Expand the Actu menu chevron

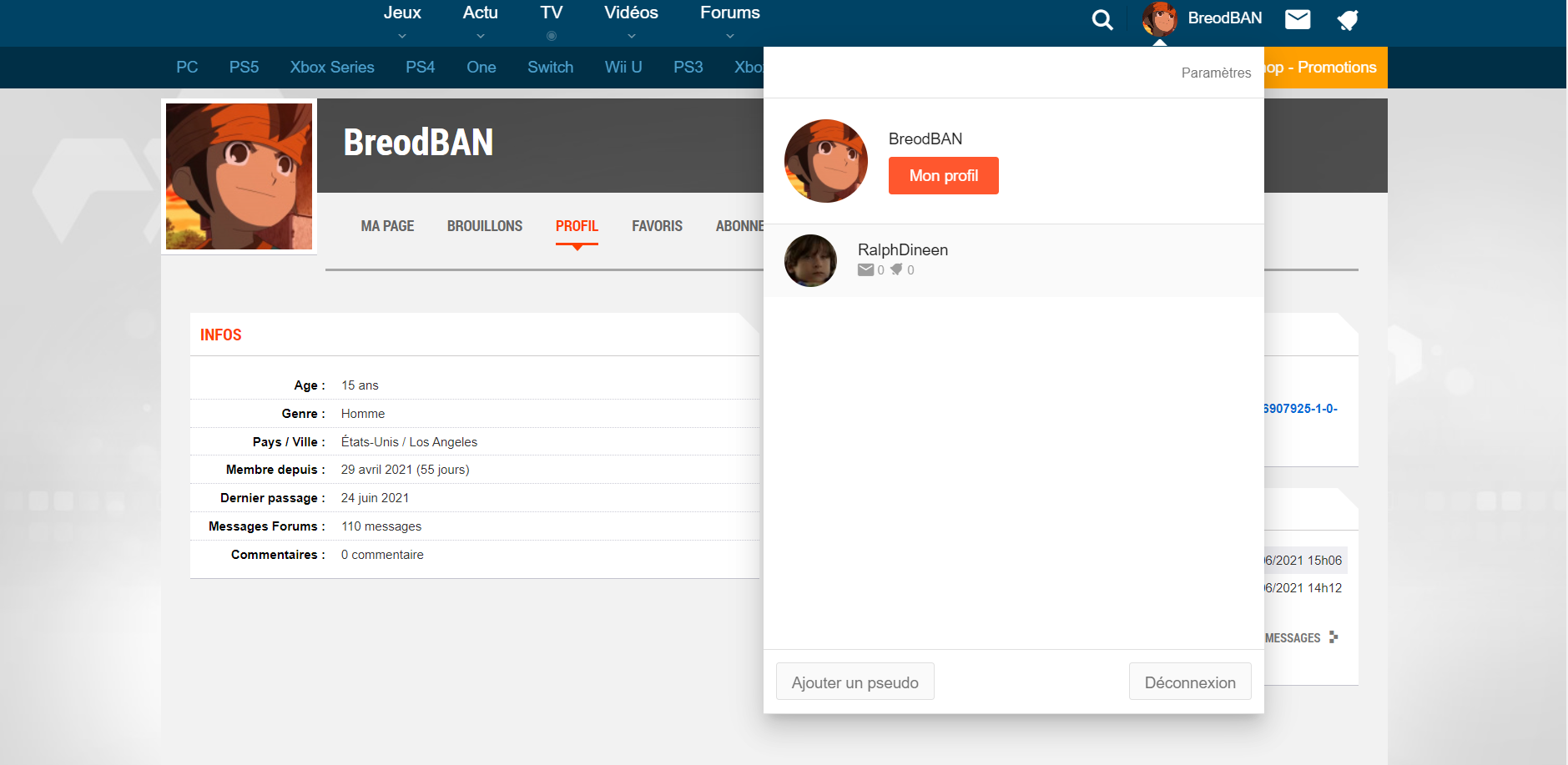[481, 36]
